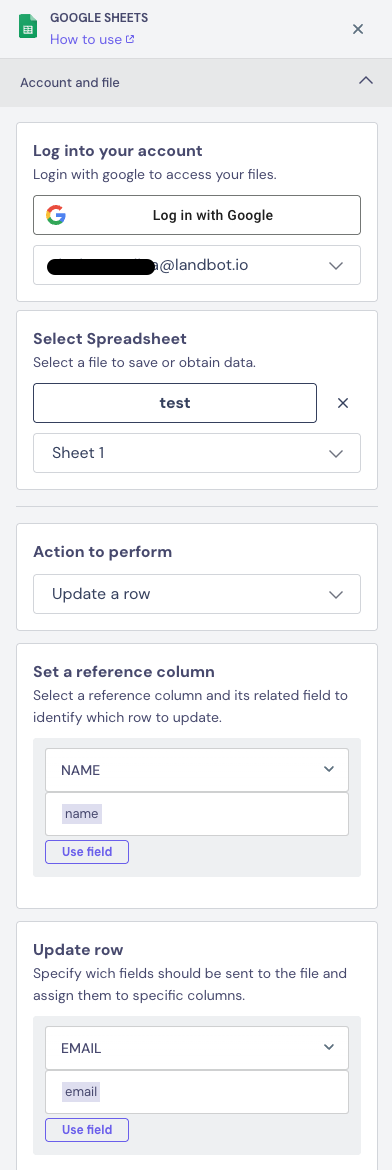Click the test spreadsheet file button

click(175, 403)
